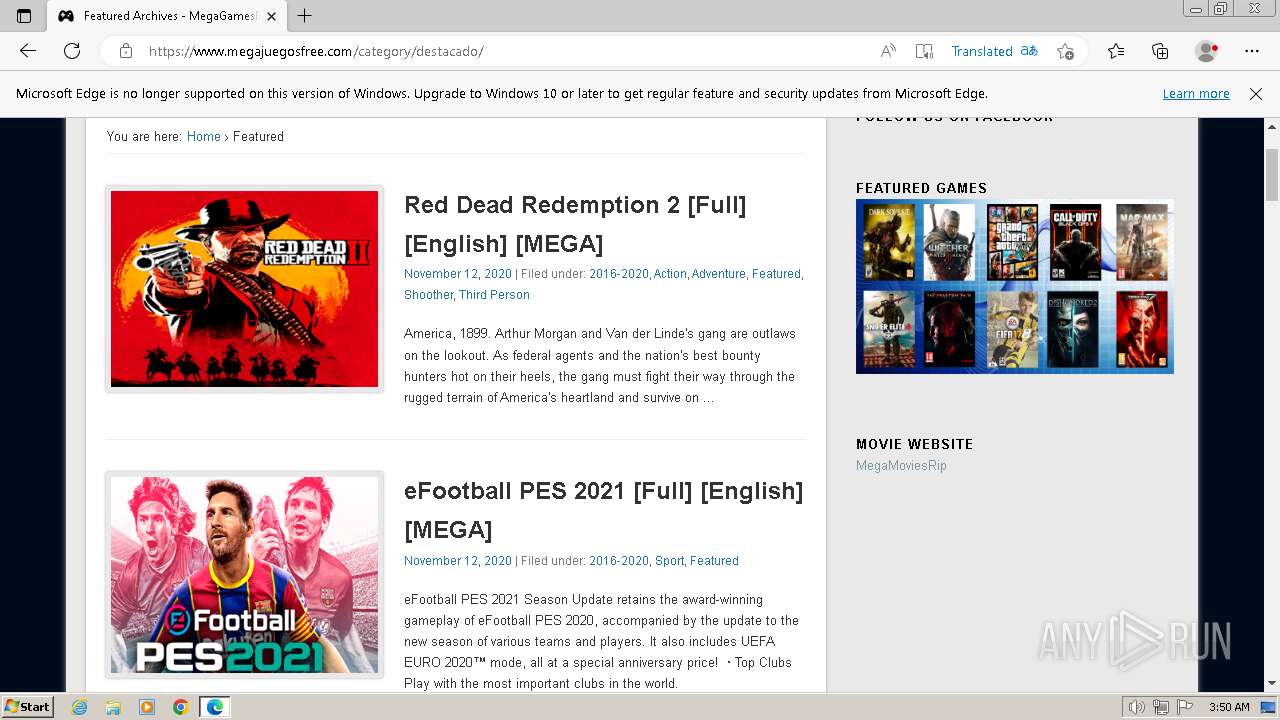
Task: Open Red Dead post's 2016-2020 category link
Action: point(619,274)
